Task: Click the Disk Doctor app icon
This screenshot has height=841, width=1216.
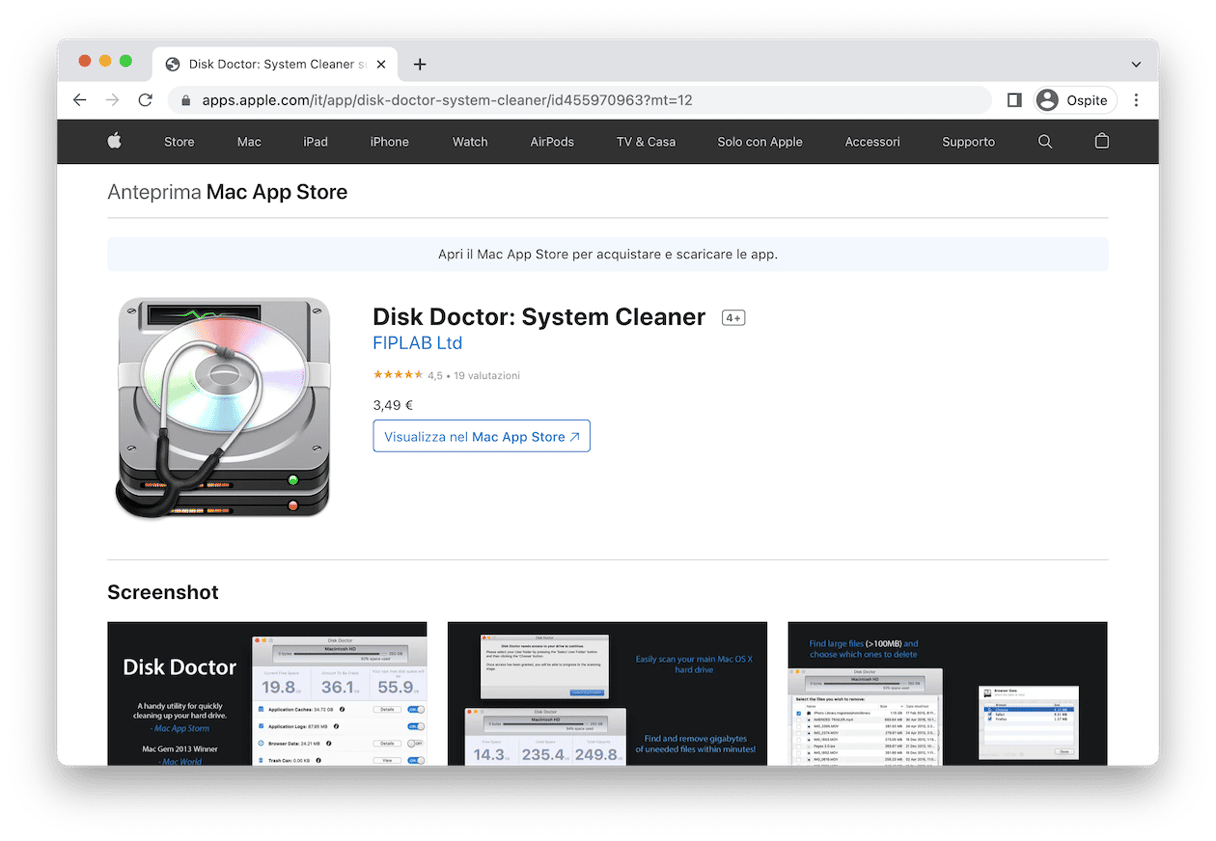Action: pos(224,408)
